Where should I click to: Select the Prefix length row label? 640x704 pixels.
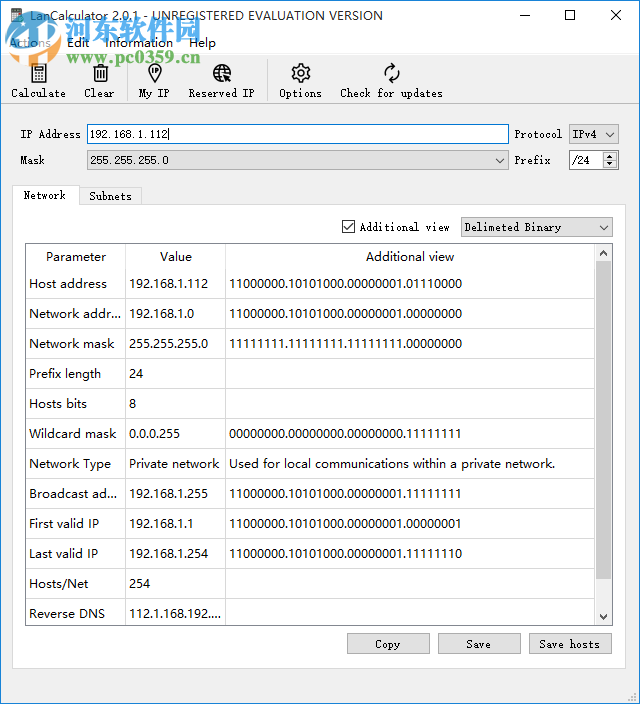pyautogui.click(x=65, y=374)
